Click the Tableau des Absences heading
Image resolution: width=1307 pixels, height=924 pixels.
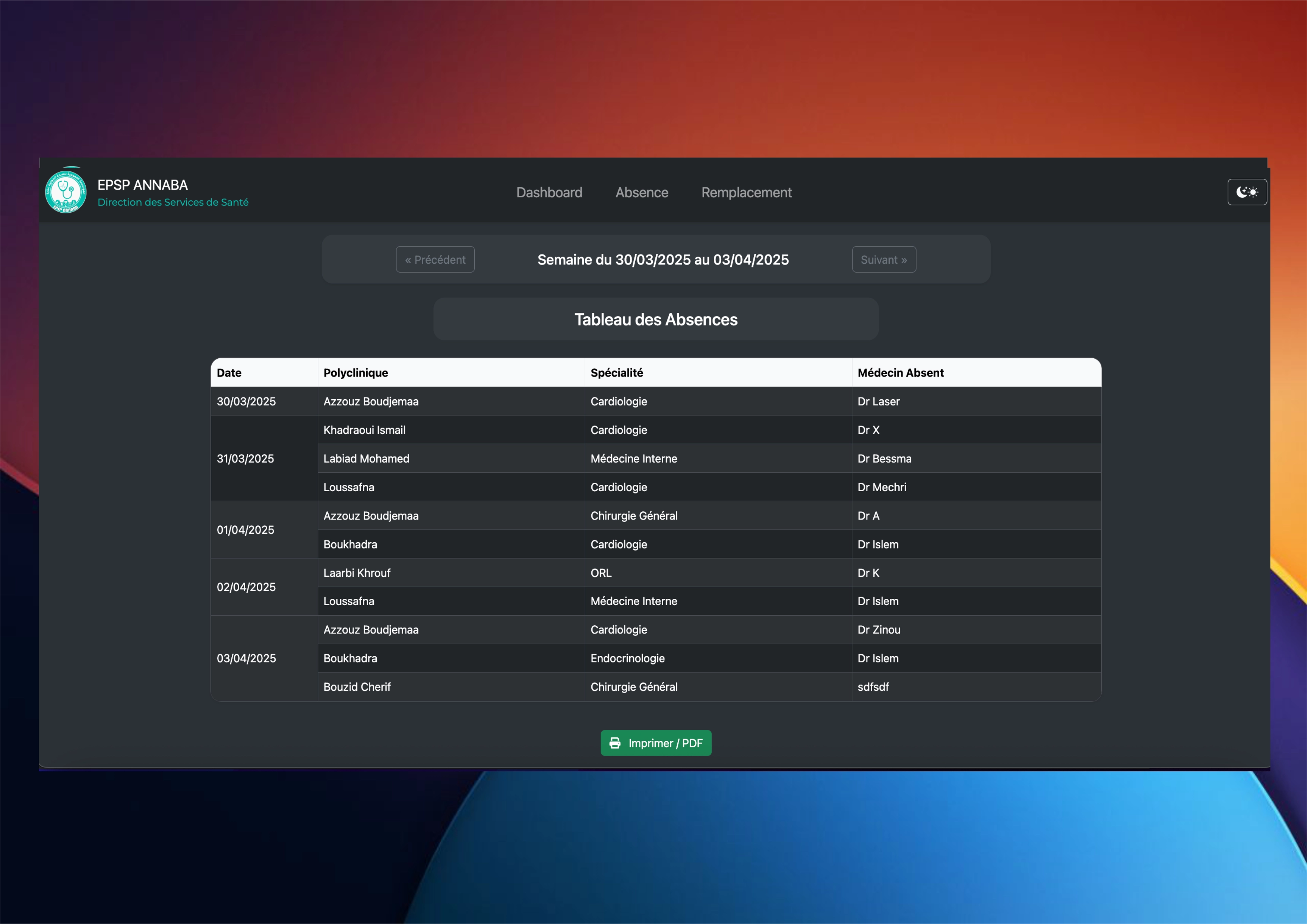[656, 320]
